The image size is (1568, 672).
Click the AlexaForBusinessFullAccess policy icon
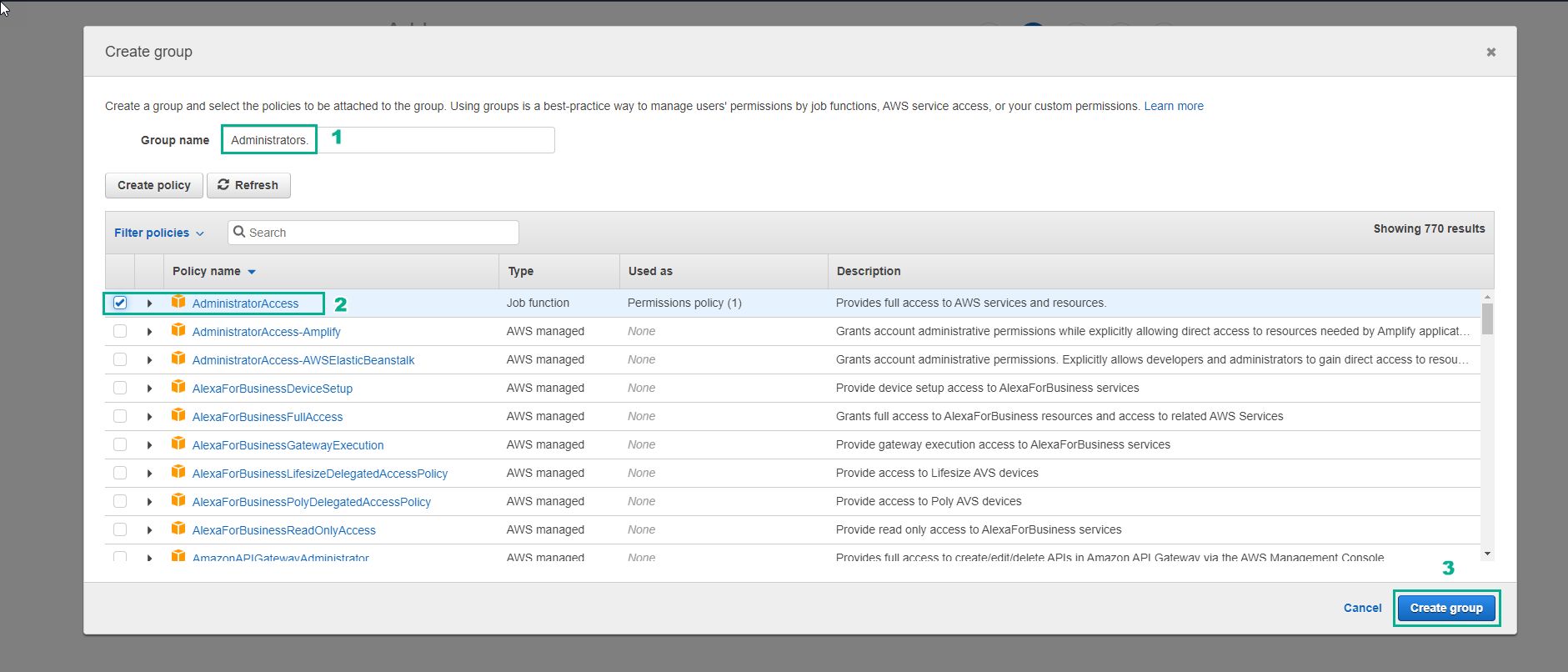[x=178, y=415]
